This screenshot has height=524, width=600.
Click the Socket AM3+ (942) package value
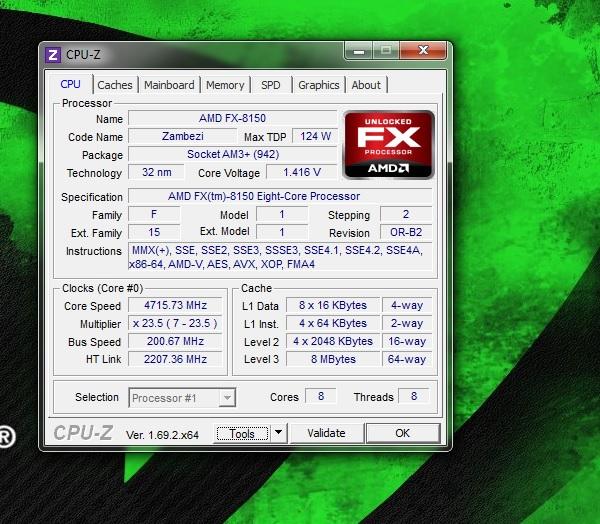click(x=232, y=154)
